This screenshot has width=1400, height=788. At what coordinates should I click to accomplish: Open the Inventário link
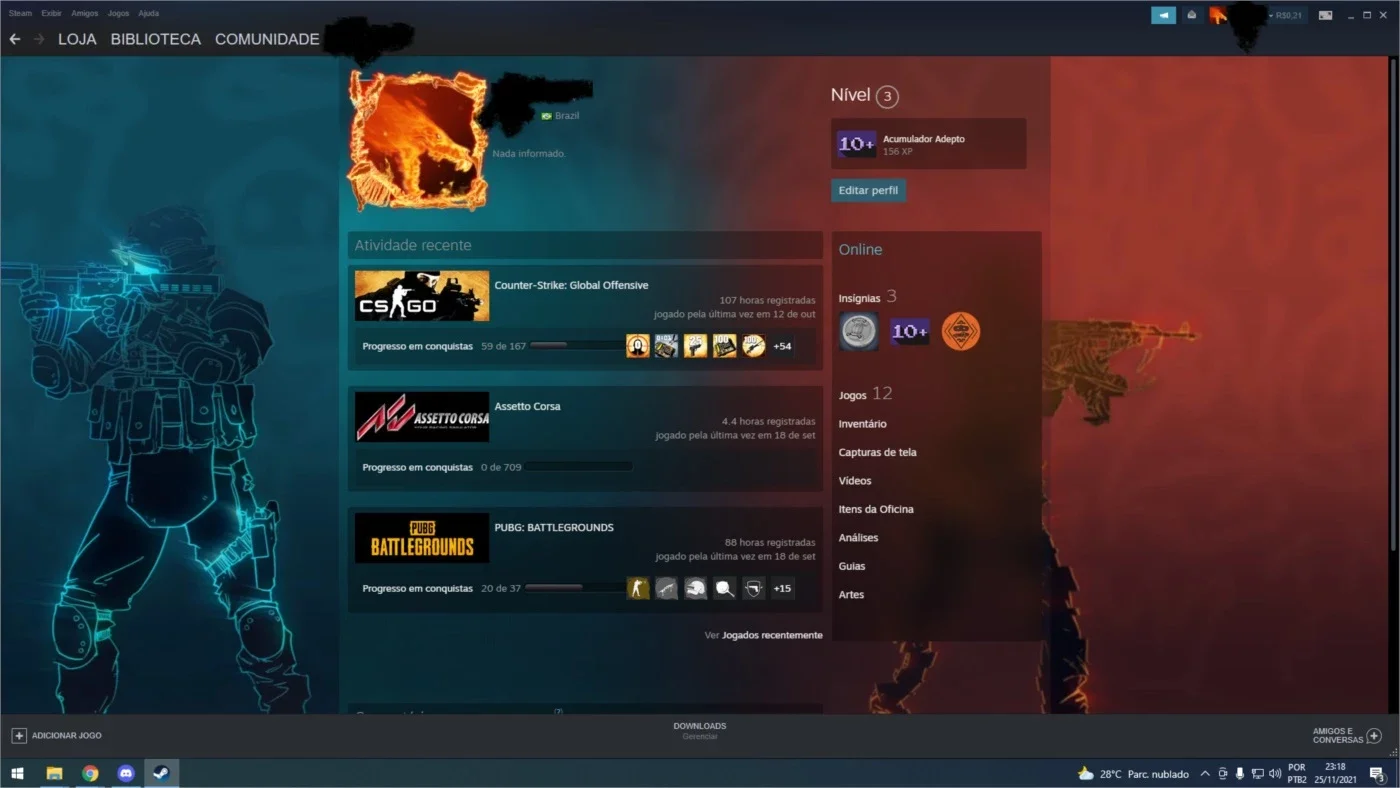[862, 424]
